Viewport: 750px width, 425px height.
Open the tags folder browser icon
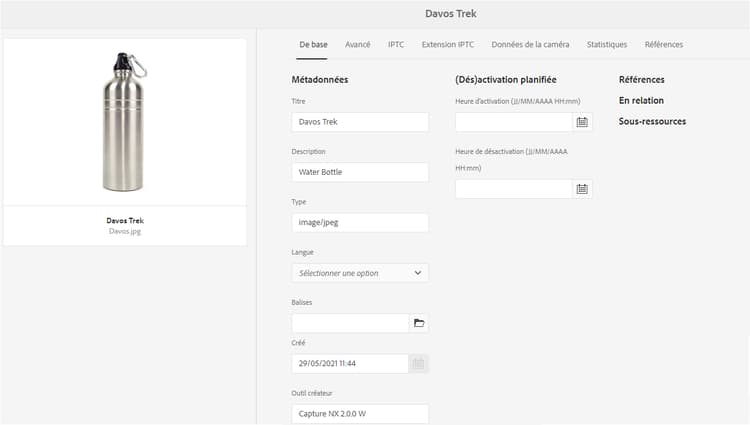pyautogui.click(x=419, y=323)
